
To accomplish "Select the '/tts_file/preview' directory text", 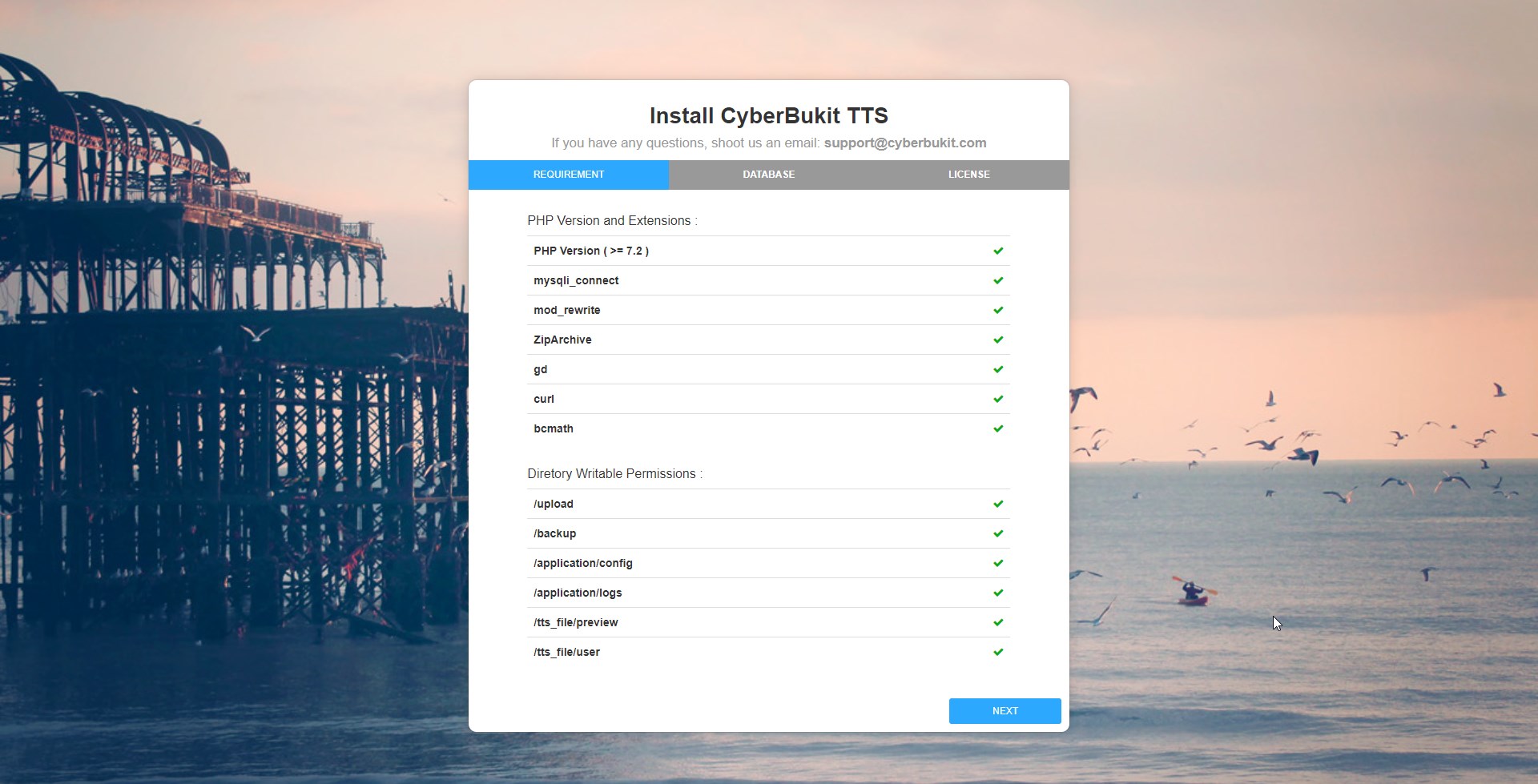I will pyautogui.click(x=576, y=622).
